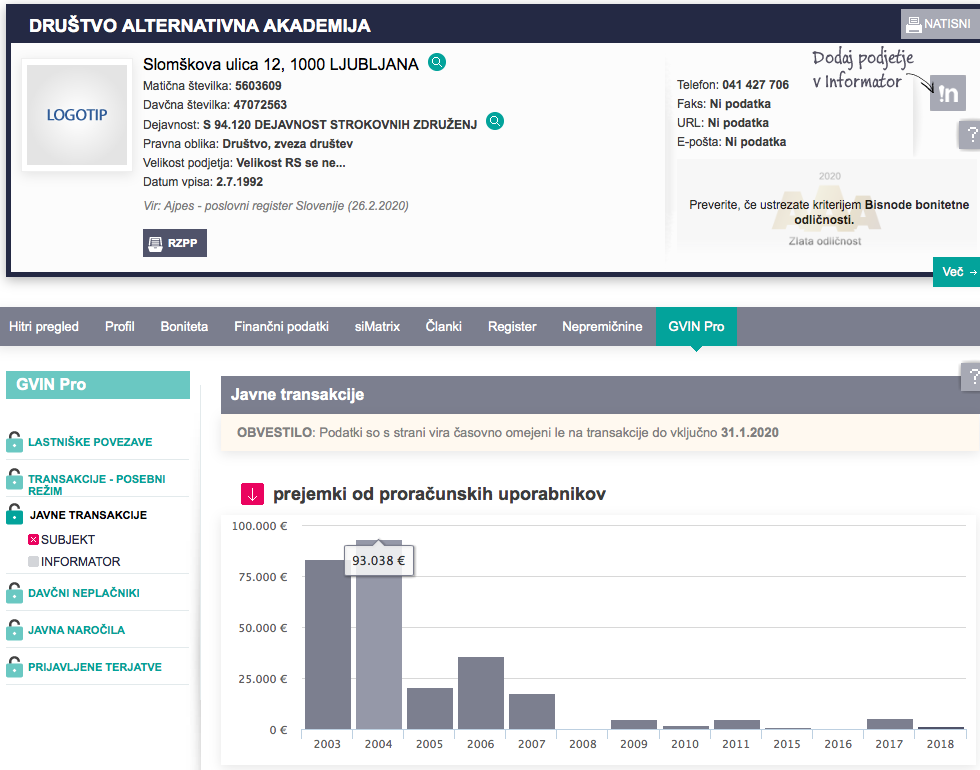Open Lastniške povezave in the sidebar
Viewport: 980px width, 770px height.
pos(90,442)
